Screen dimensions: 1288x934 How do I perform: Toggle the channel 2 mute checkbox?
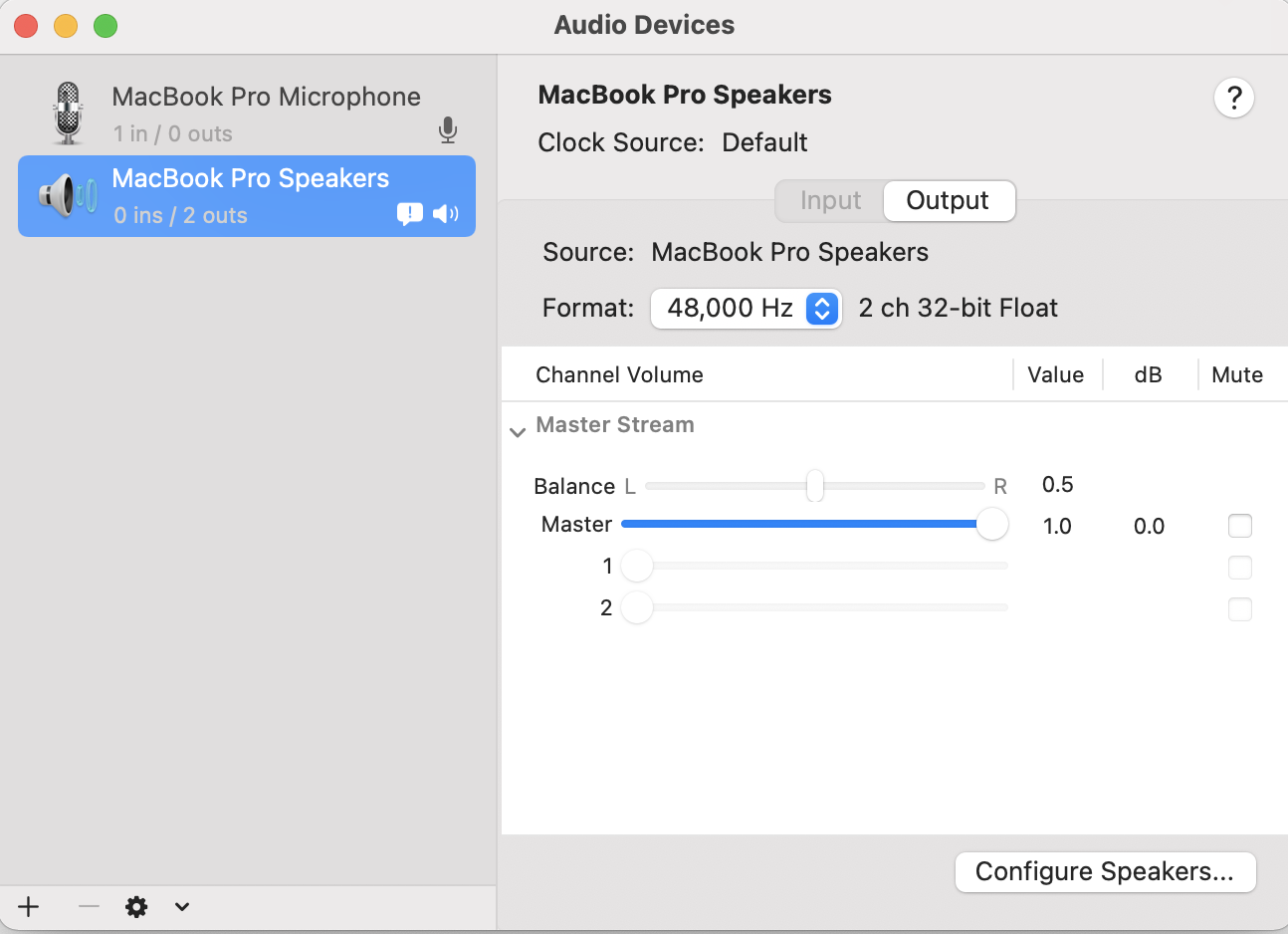point(1239,609)
